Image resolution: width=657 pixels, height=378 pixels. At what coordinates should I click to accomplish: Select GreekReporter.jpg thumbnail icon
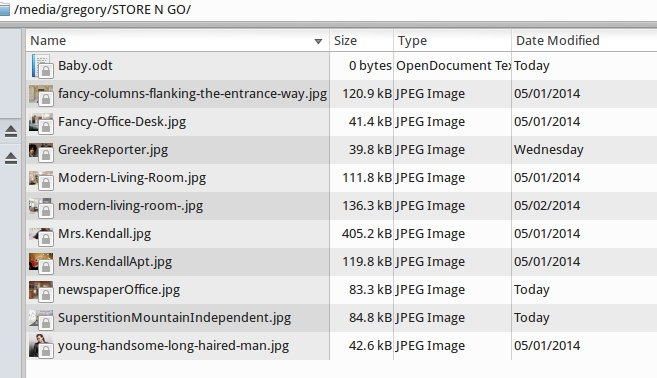(x=41, y=151)
